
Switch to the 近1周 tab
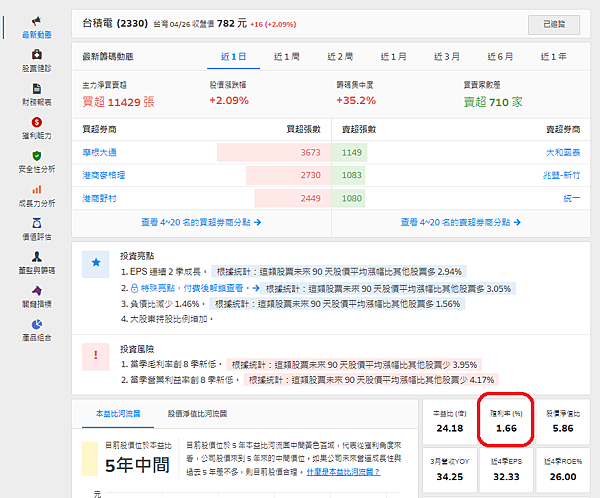pyautogui.click(x=287, y=57)
